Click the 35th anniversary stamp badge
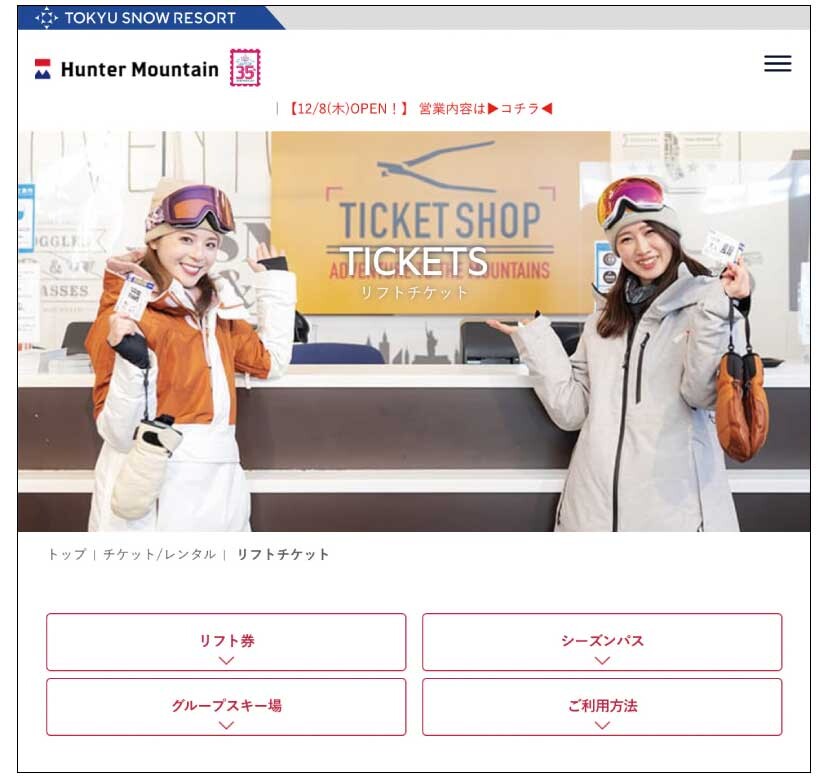This screenshot has width=820, height=778. point(245,68)
